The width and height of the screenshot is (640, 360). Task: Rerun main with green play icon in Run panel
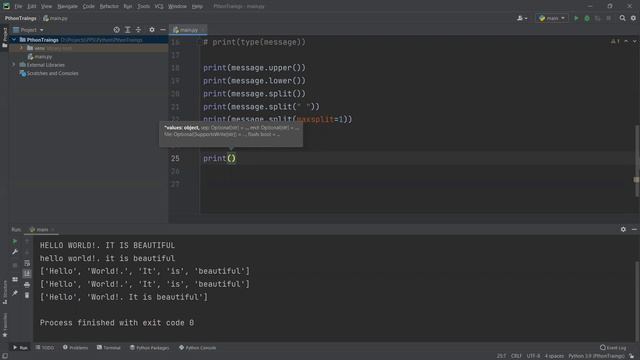tap(15, 241)
